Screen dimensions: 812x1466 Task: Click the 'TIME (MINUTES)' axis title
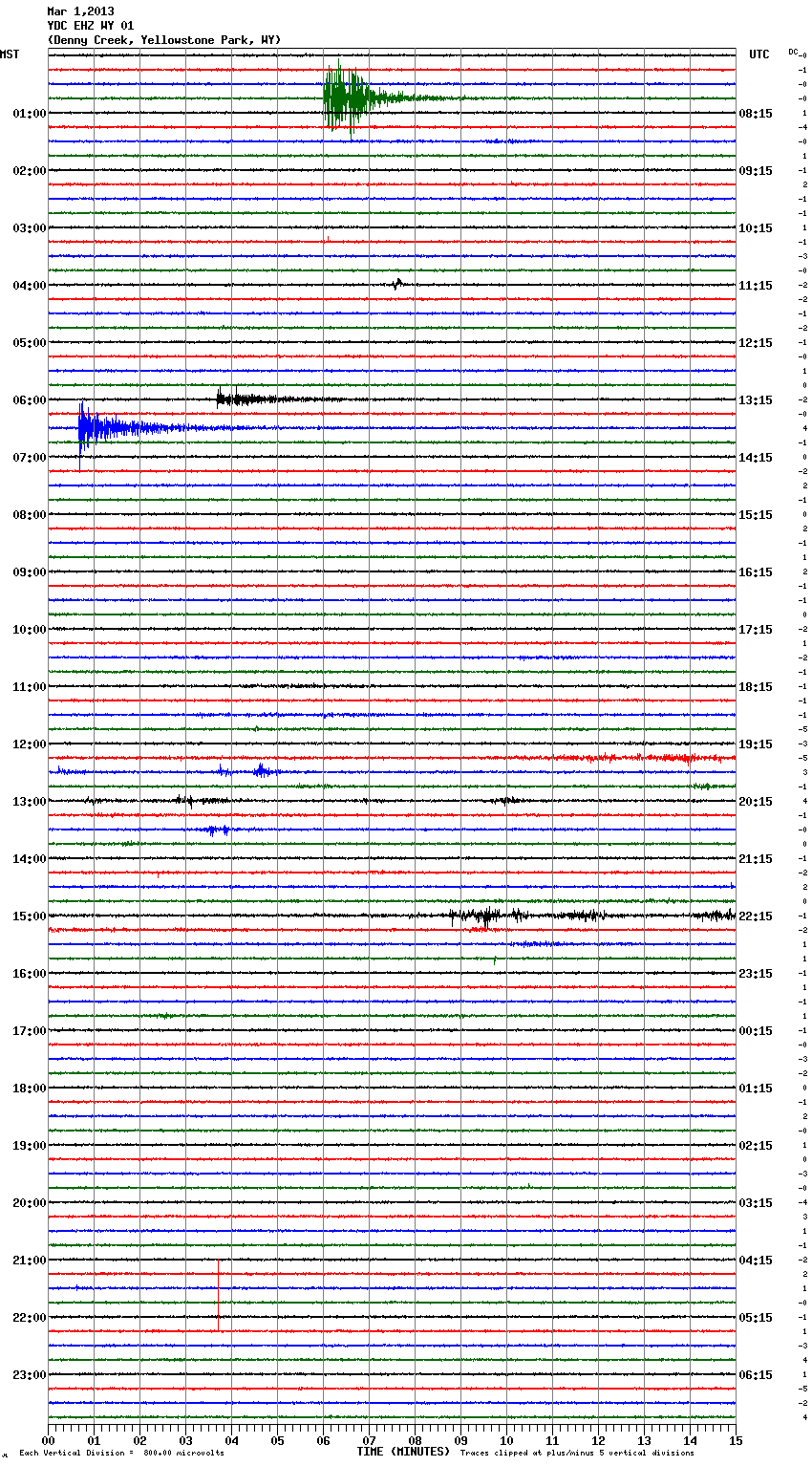(403, 1452)
